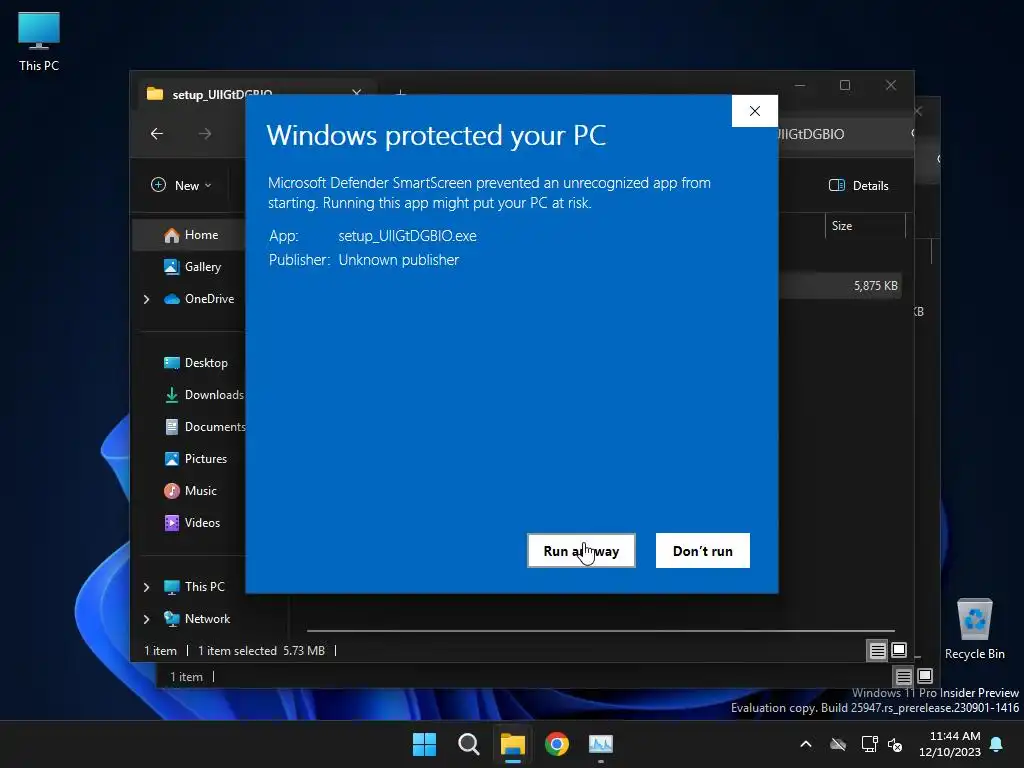Select OneDrive in the sidebar

[199, 298]
